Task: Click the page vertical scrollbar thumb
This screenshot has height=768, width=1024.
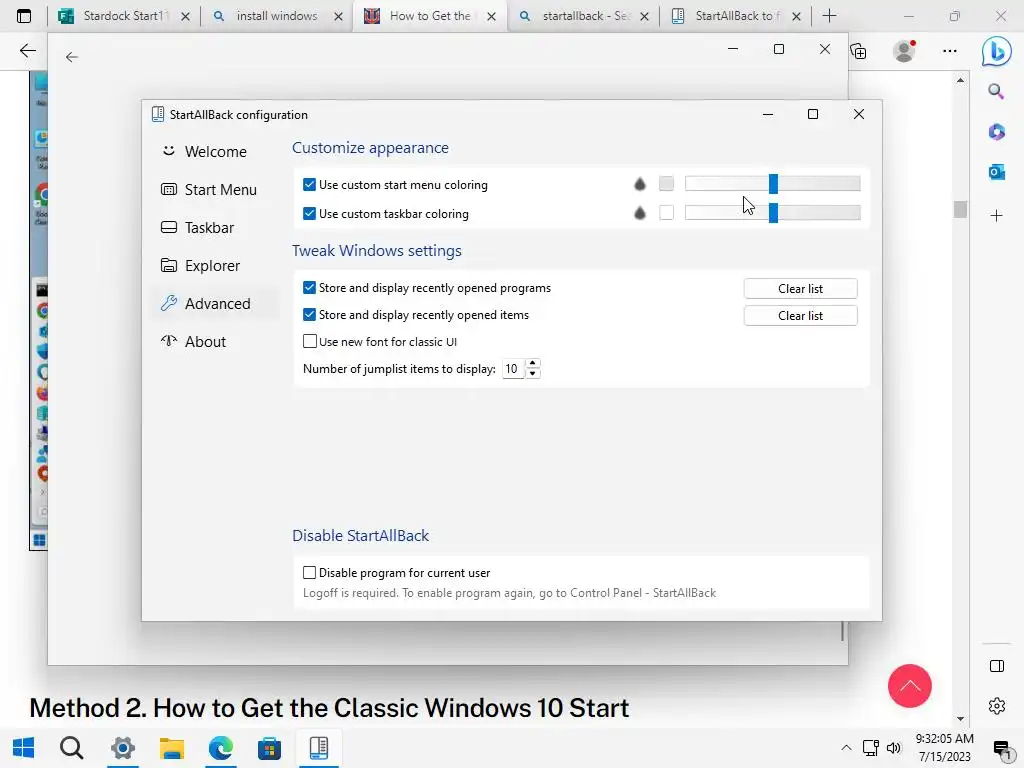Action: [960, 210]
